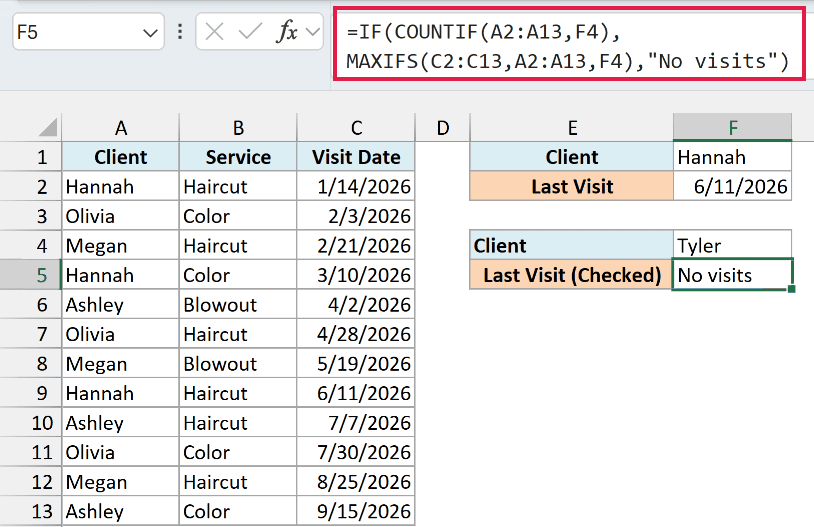Click the Service header cell

click(x=238, y=157)
